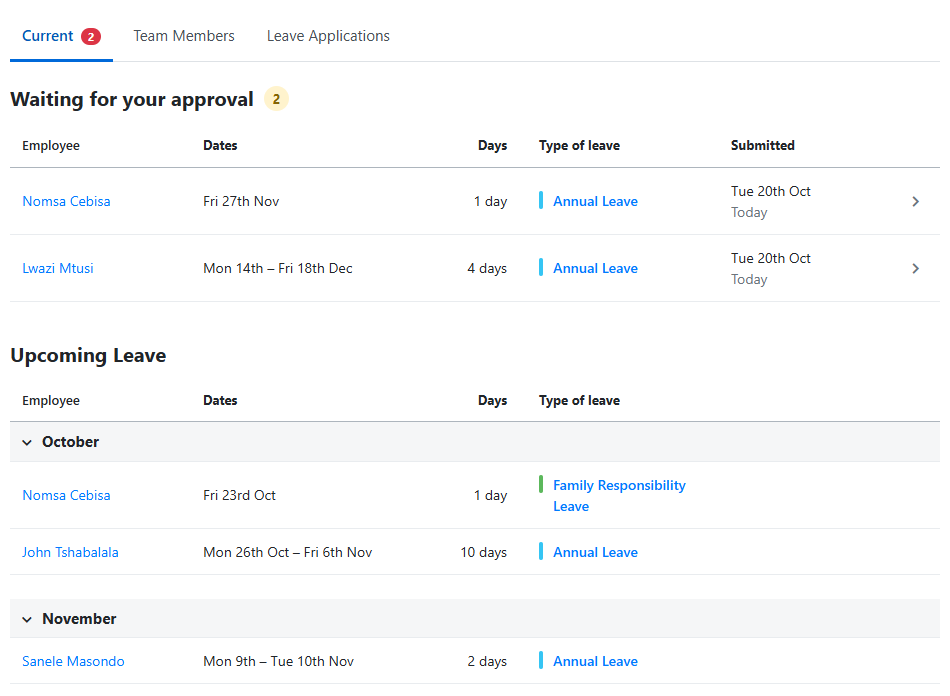Select the Current tab
Screen dimensions: 950x696
(61, 36)
